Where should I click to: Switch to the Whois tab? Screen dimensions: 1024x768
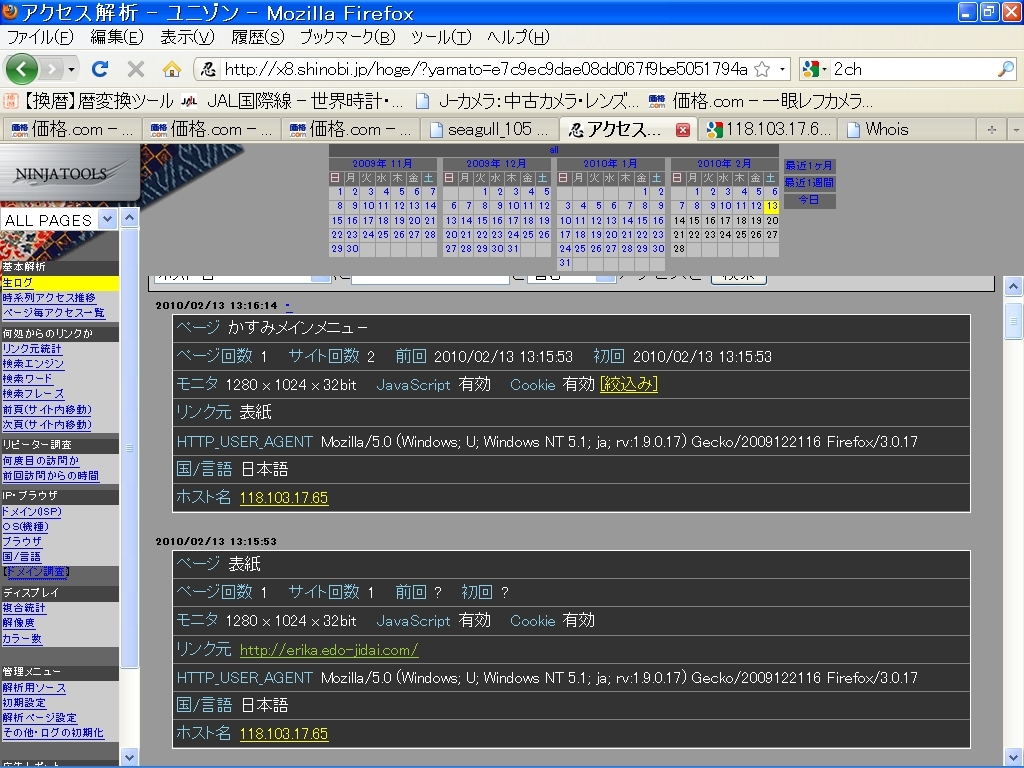coord(886,129)
